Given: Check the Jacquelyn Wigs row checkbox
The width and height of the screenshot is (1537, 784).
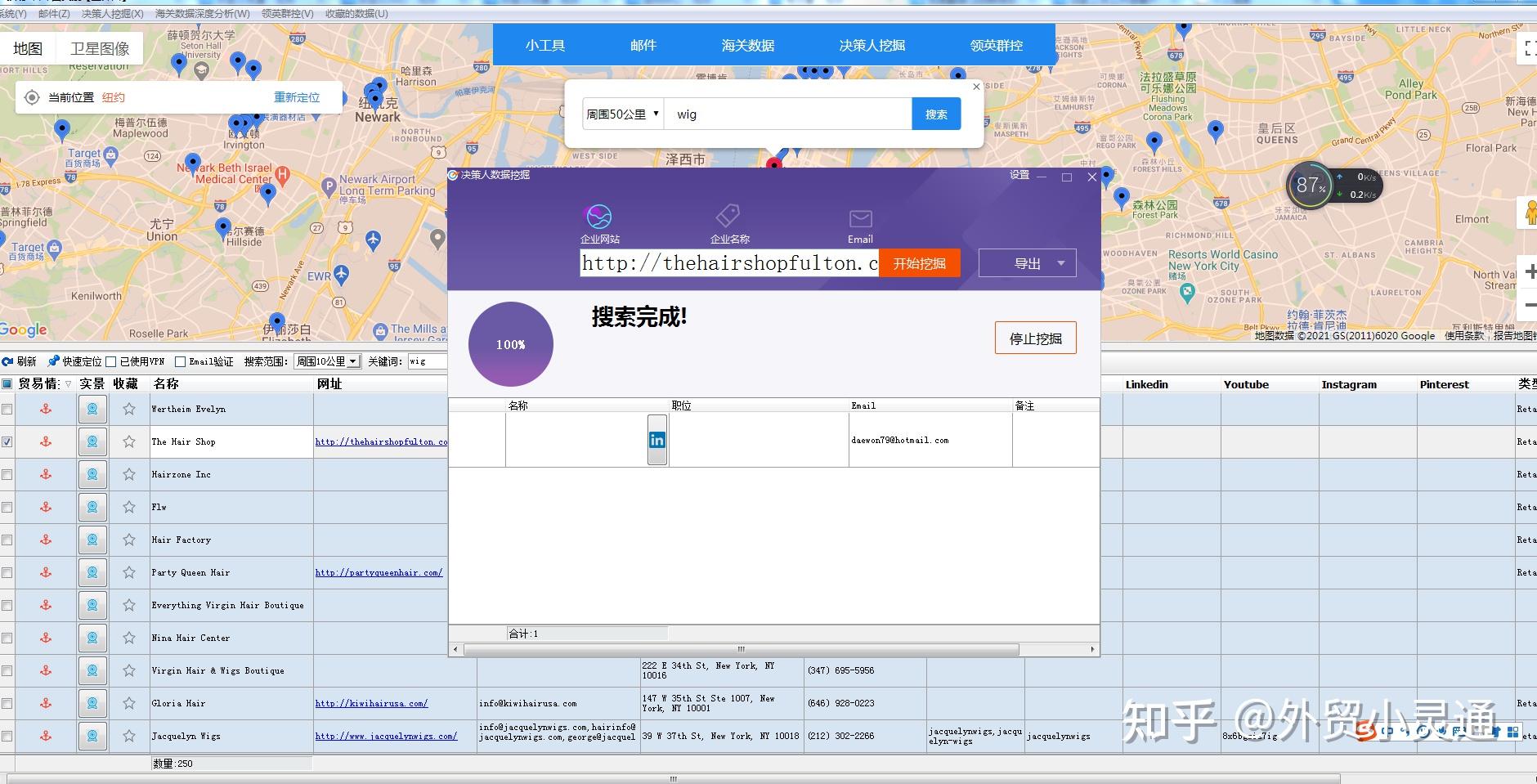Looking at the screenshot, I should tap(7, 736).
